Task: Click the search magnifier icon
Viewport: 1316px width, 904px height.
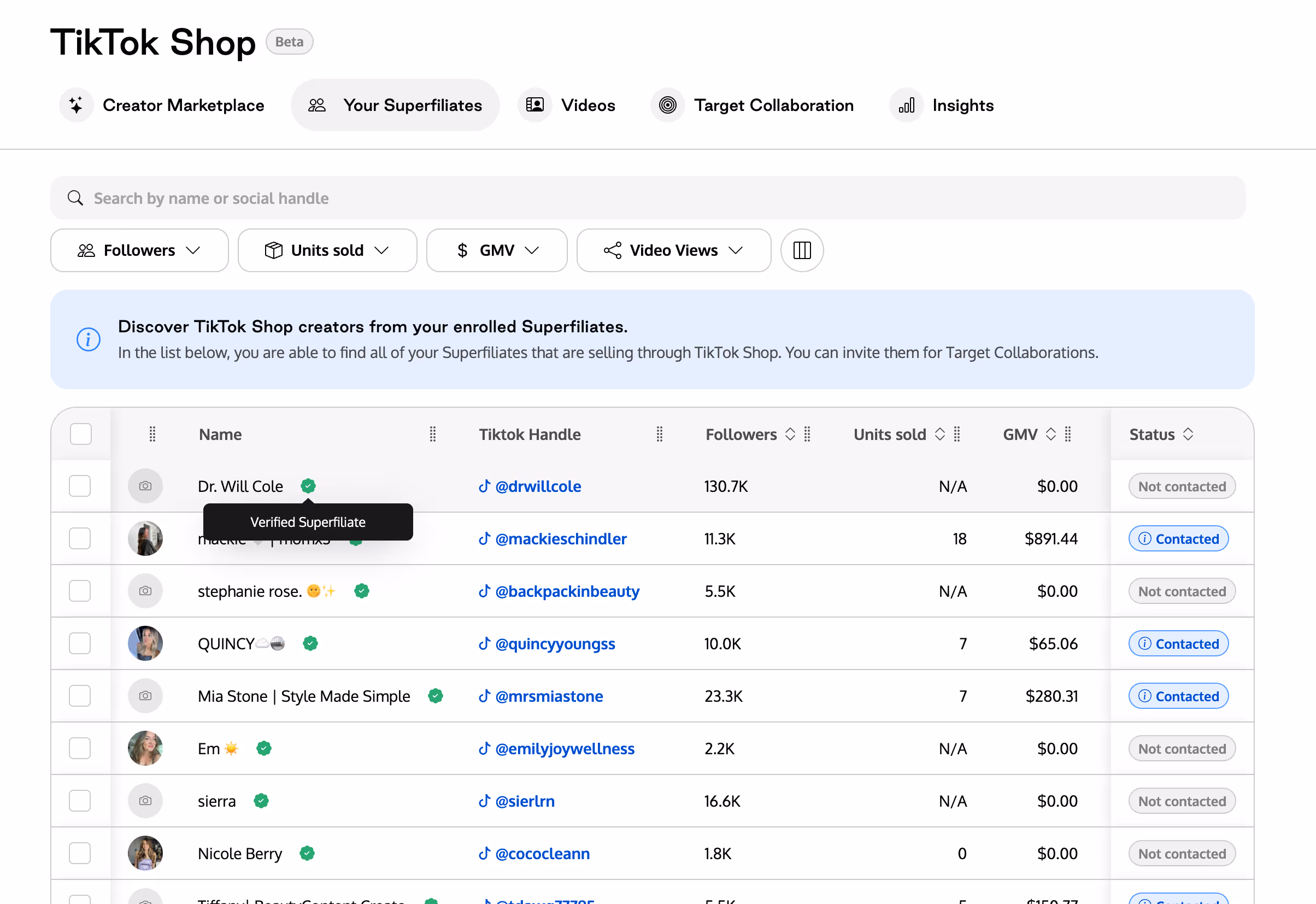Action: (x=75, y=198)
